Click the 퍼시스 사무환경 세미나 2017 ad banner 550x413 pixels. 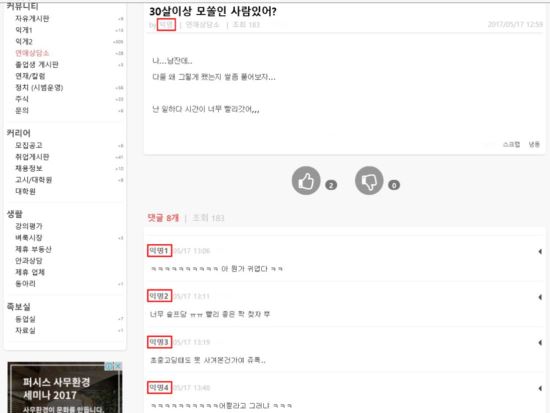pos(65,387)
